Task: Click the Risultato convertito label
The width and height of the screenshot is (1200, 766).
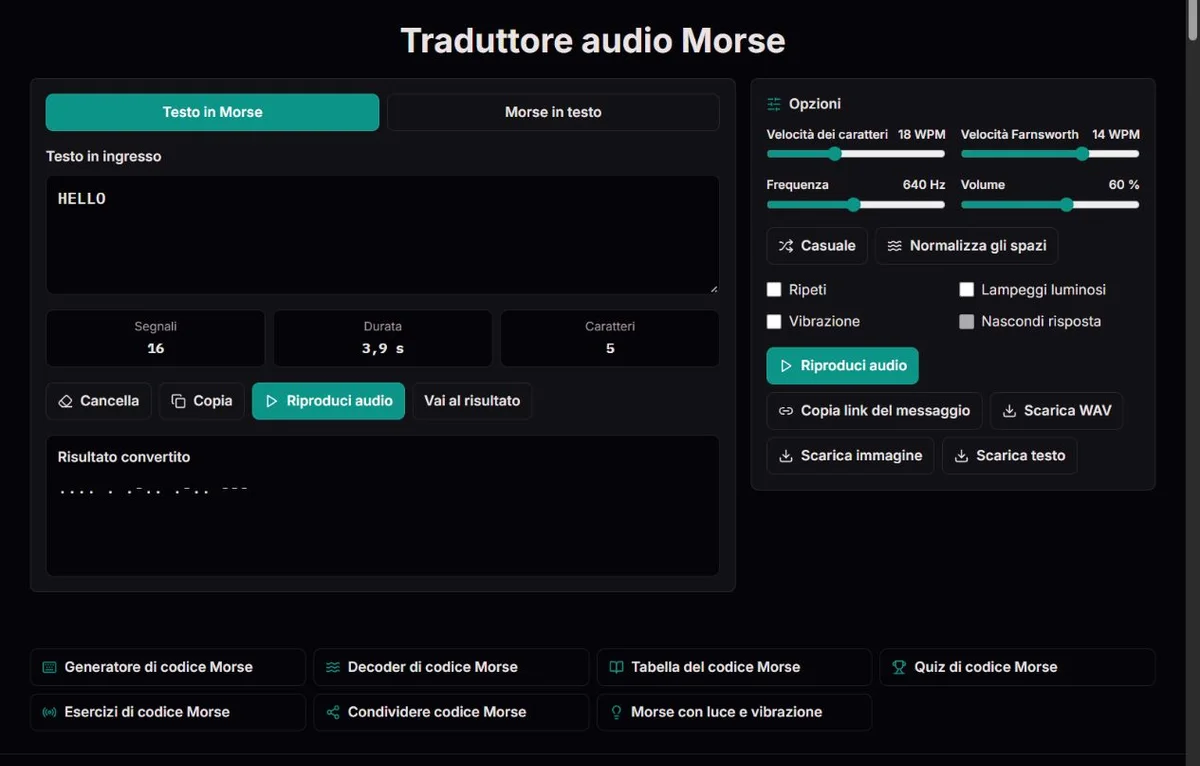Action: click(124, 457)
